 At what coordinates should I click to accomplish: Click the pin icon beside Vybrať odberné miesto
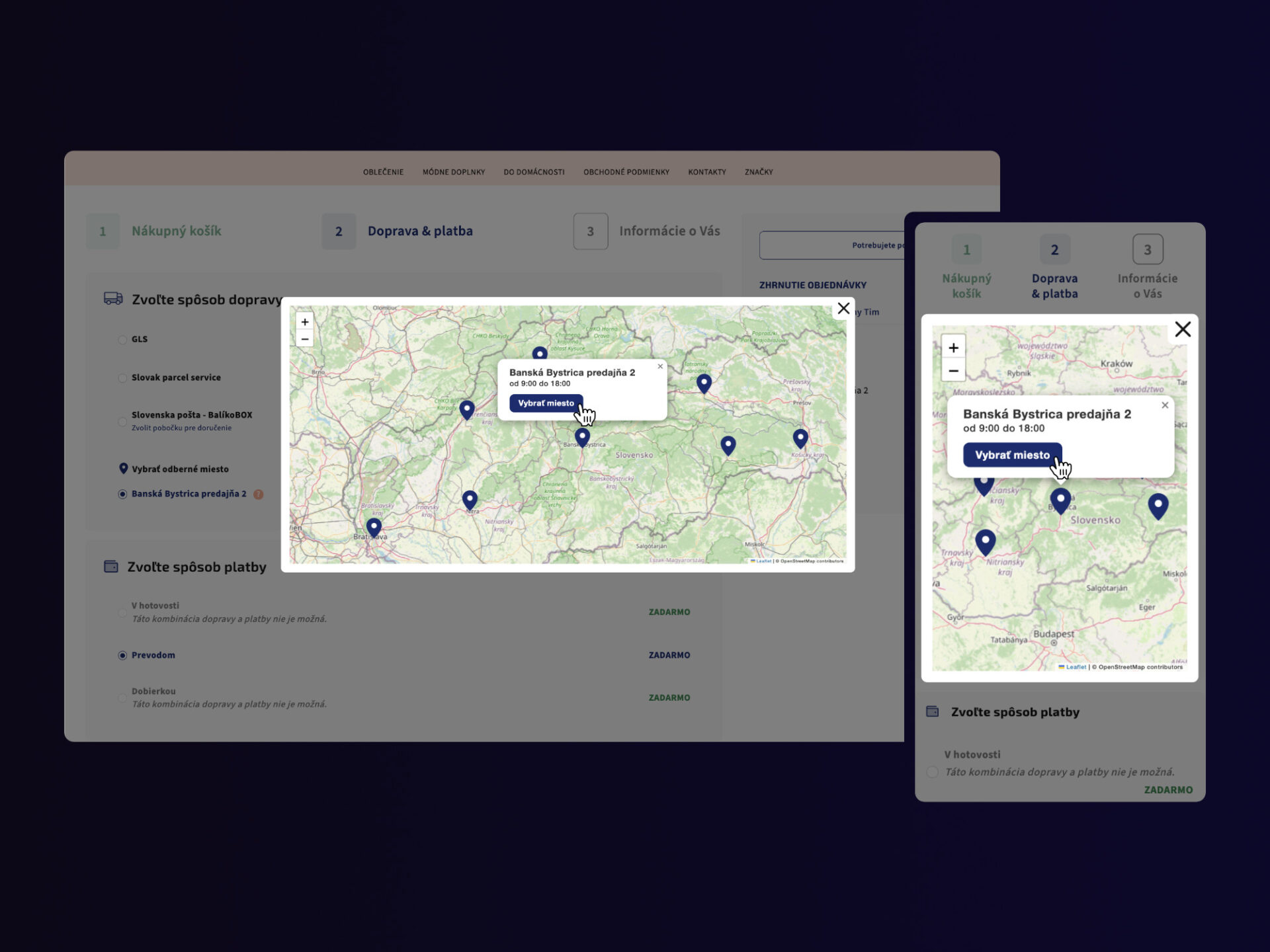coord(123,469)
